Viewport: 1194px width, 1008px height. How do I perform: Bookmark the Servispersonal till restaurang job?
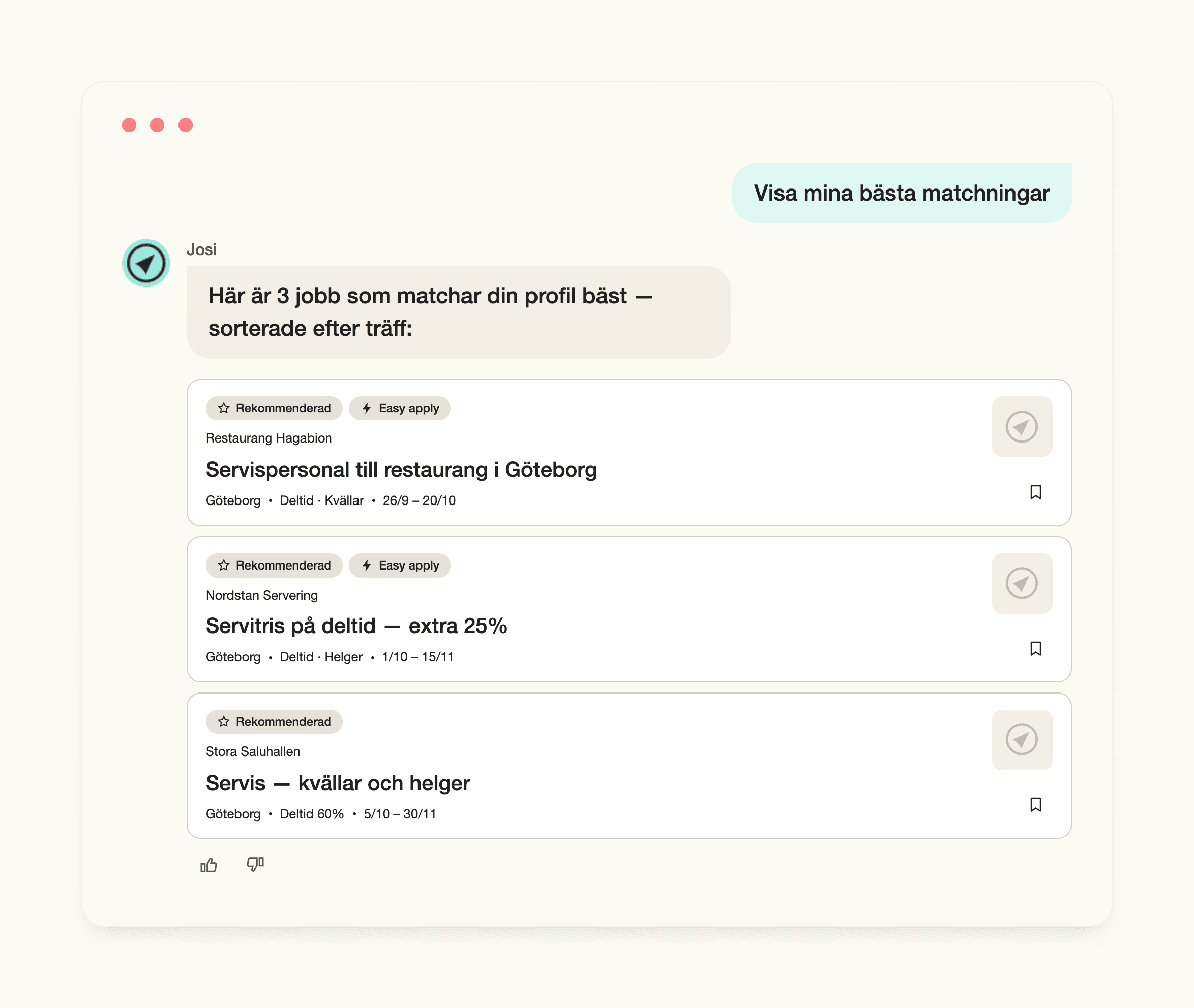point(1035,492)
